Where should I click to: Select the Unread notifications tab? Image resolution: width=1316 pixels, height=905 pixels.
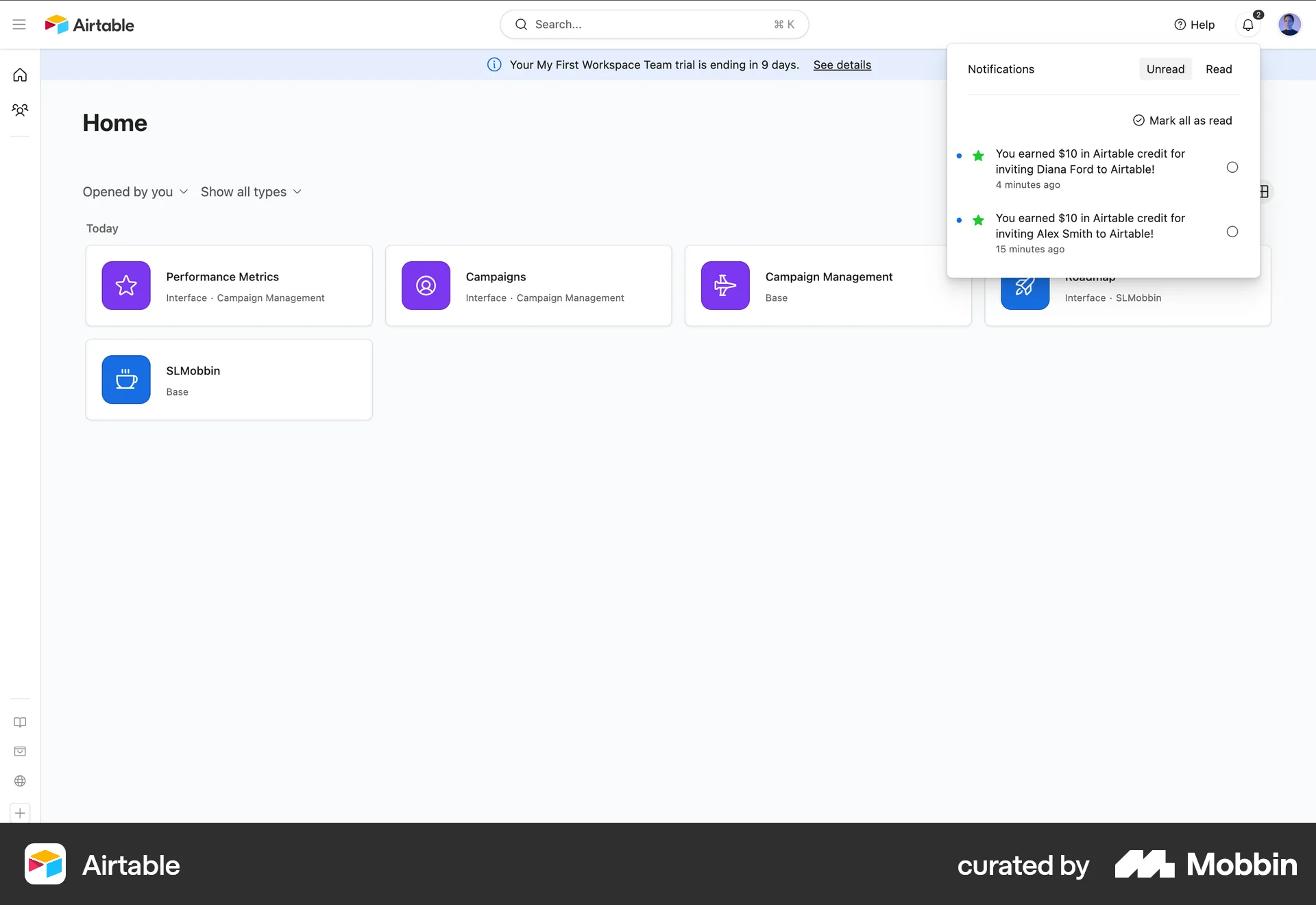click(1165, 69)
